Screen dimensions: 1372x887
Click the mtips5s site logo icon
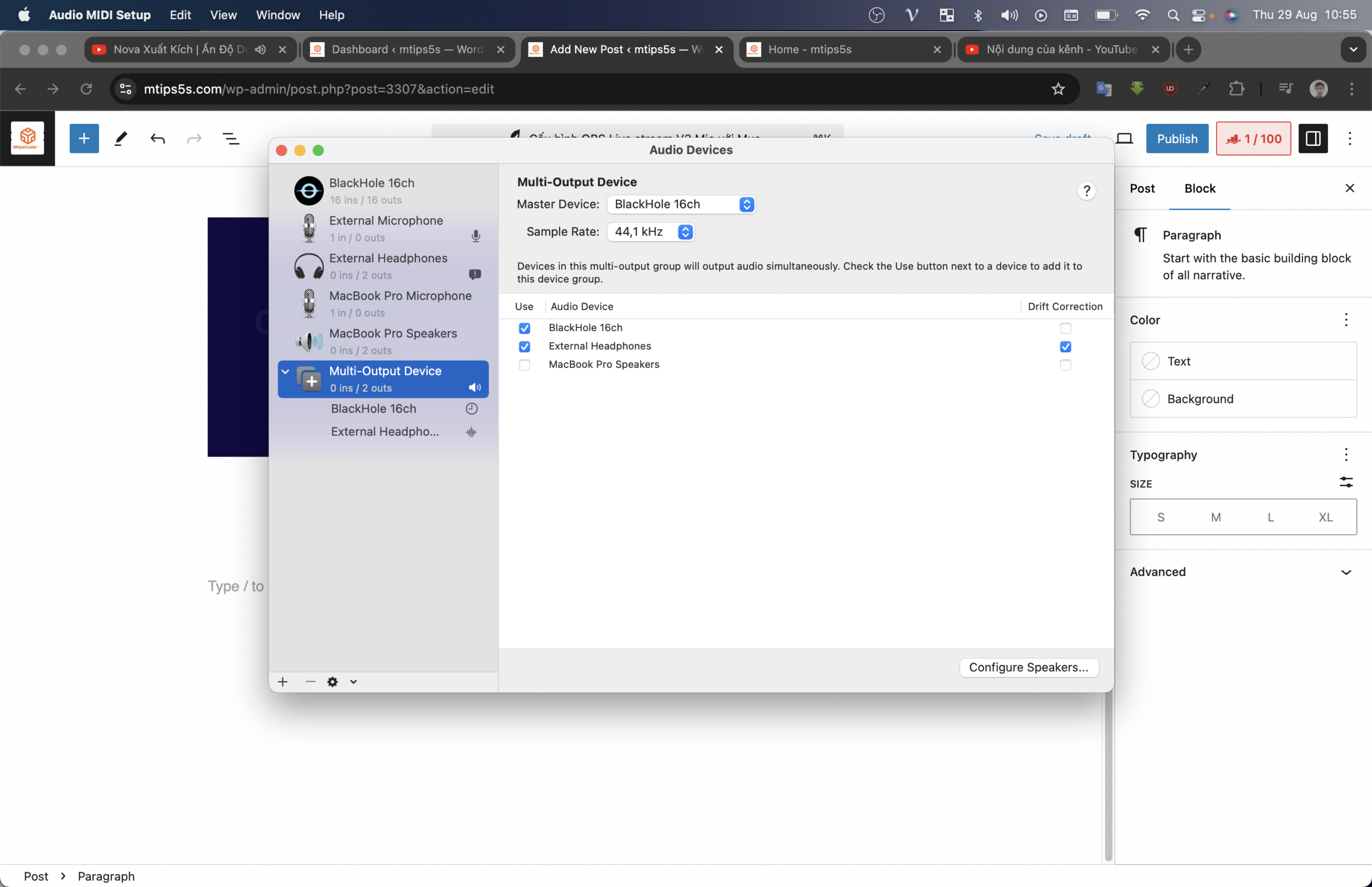coord(28,138)
